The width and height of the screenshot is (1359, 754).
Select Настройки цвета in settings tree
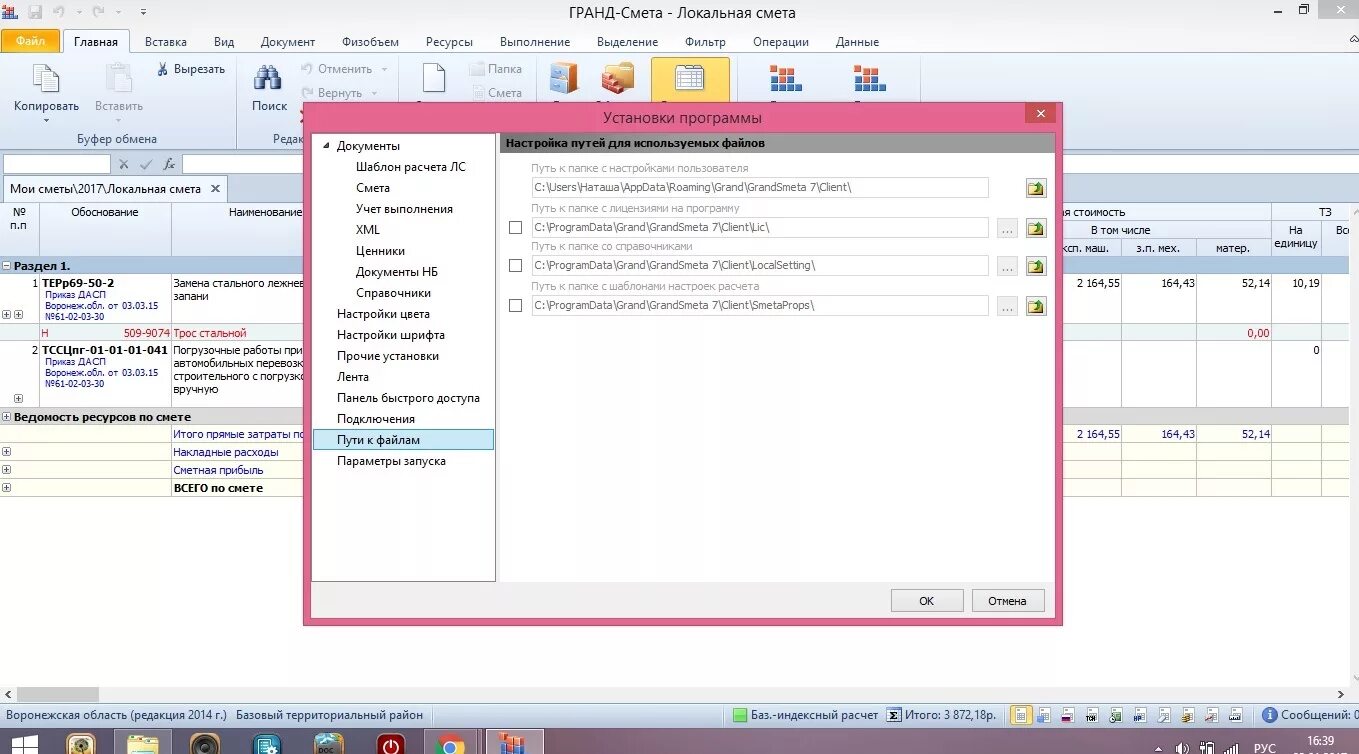383,314
